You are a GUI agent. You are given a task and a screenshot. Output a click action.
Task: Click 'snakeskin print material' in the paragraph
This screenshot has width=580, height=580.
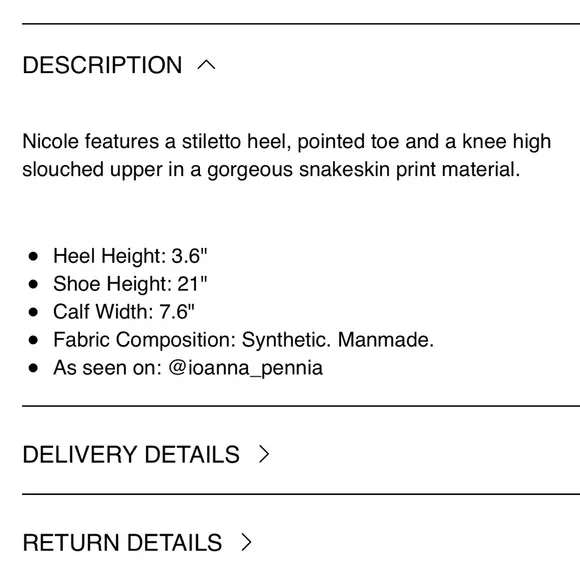(409, 170)
